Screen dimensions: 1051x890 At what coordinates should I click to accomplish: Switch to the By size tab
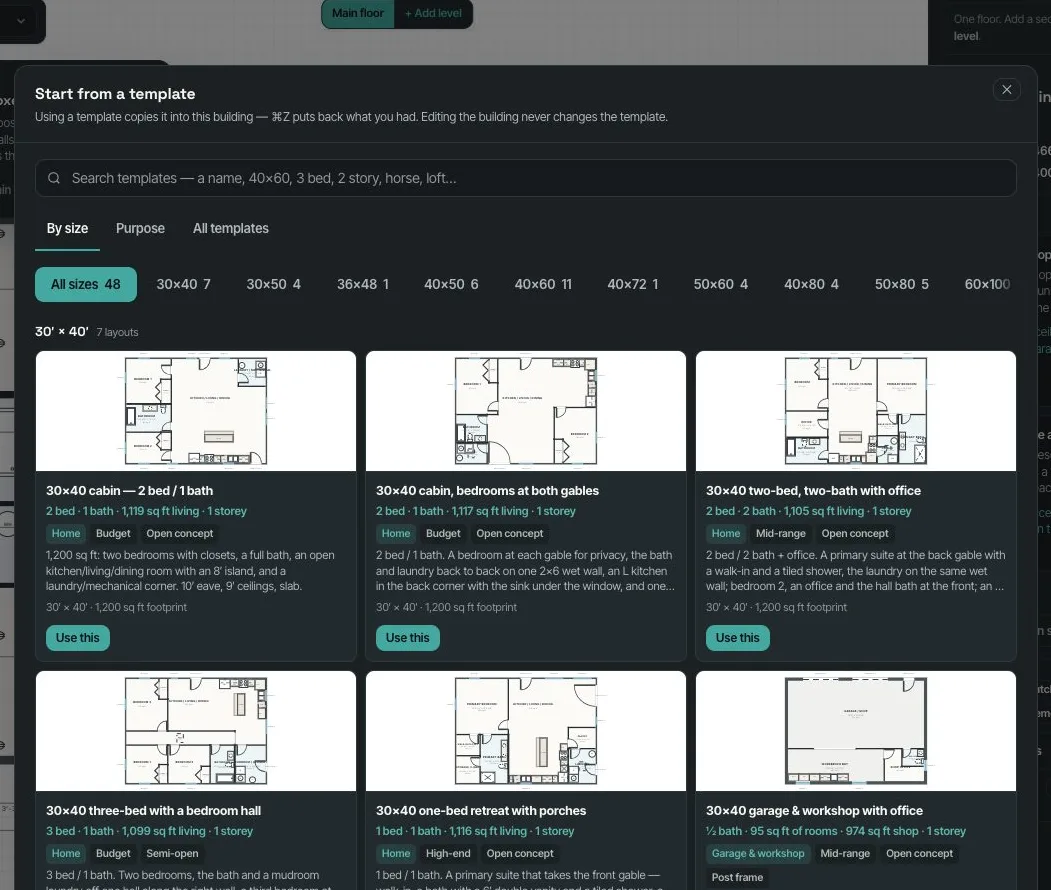pos(67,229)
